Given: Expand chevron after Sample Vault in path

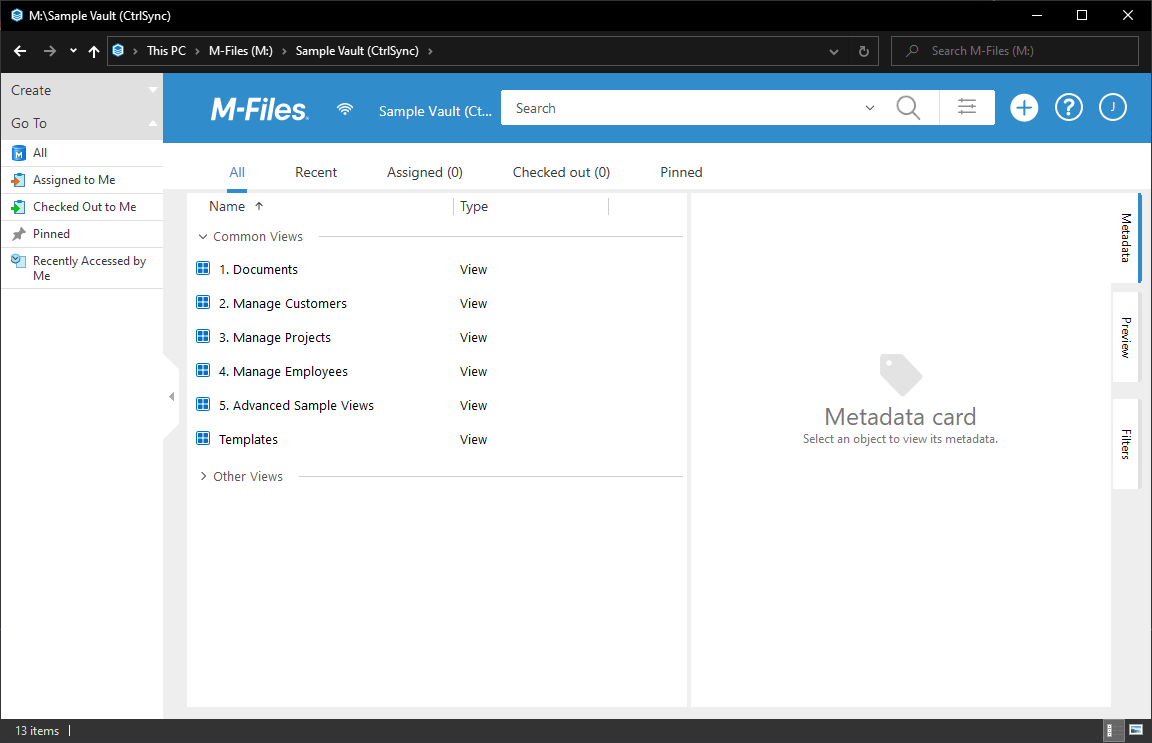Looking at the screenshot, I should [430, 51].
